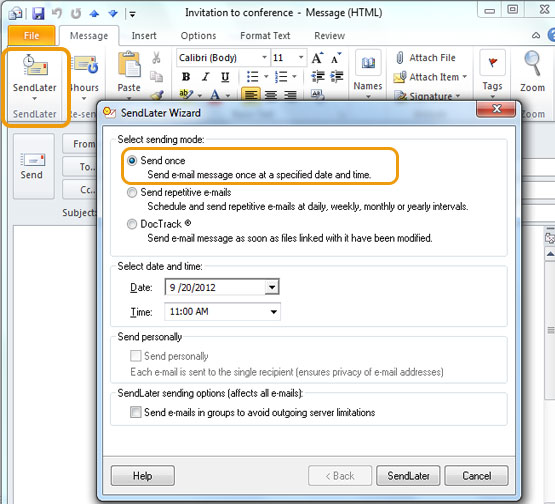Expand the SendLater button arrow
This screenshot has height=504, width=555.
pyautogui.click(x=35, y=99)
